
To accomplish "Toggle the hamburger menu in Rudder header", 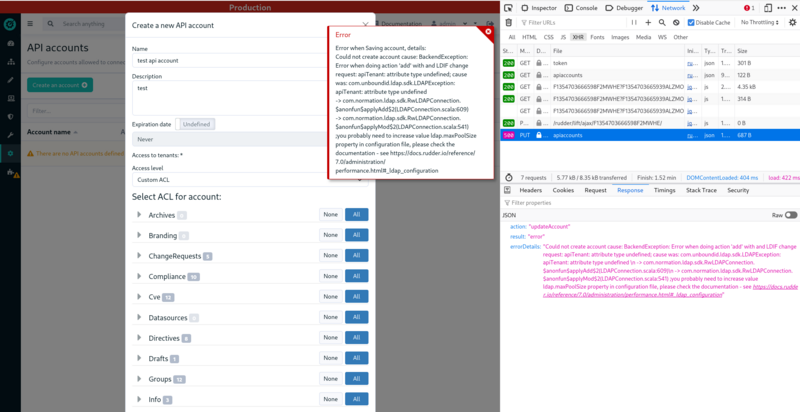I will [x=30, y=23].
